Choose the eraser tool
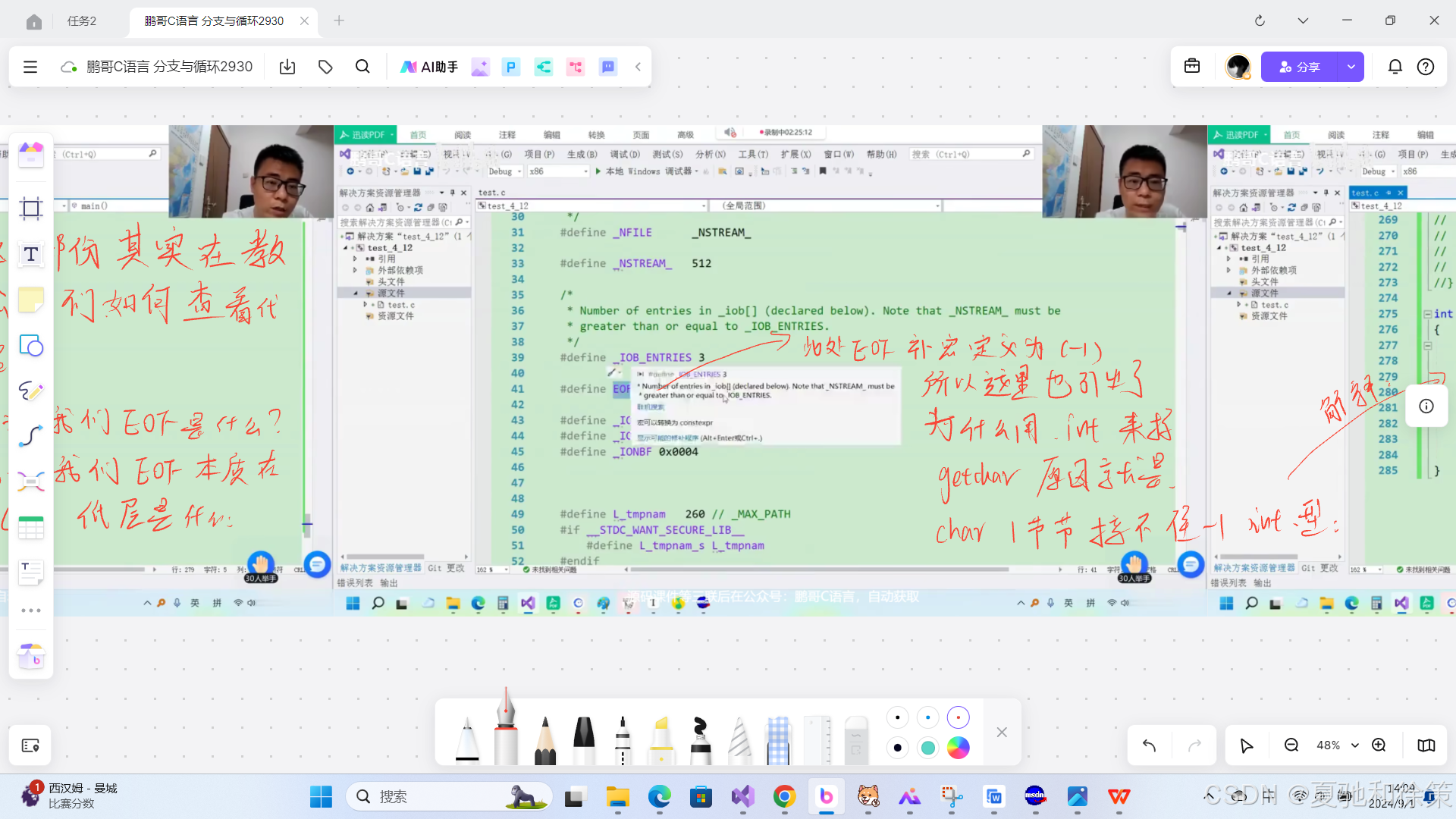 (x=855, y=738)
